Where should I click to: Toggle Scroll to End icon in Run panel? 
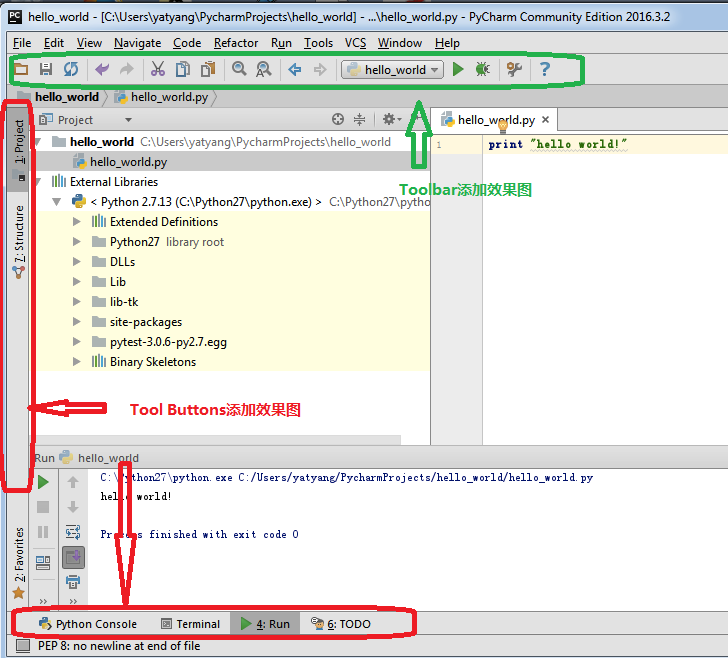coord(73,558)
